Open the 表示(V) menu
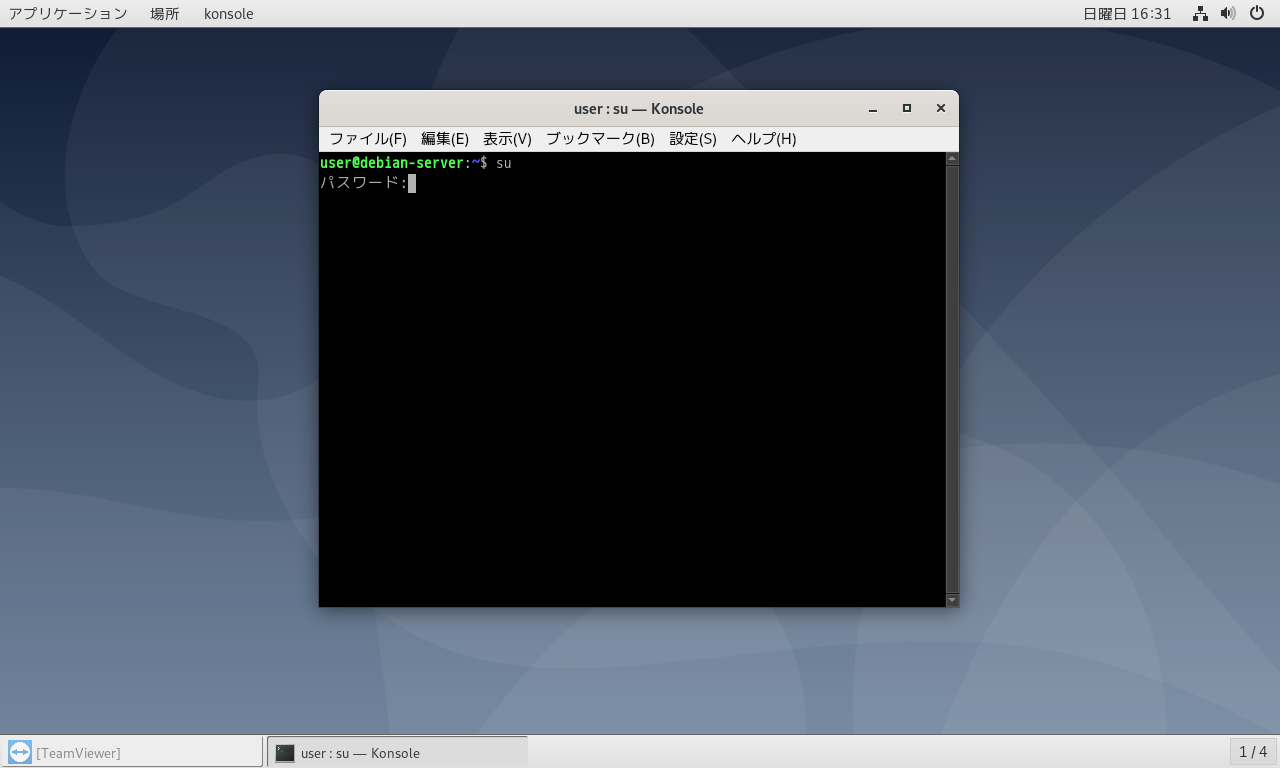This screenshot has width=1280, height=768. pos(507,139)
